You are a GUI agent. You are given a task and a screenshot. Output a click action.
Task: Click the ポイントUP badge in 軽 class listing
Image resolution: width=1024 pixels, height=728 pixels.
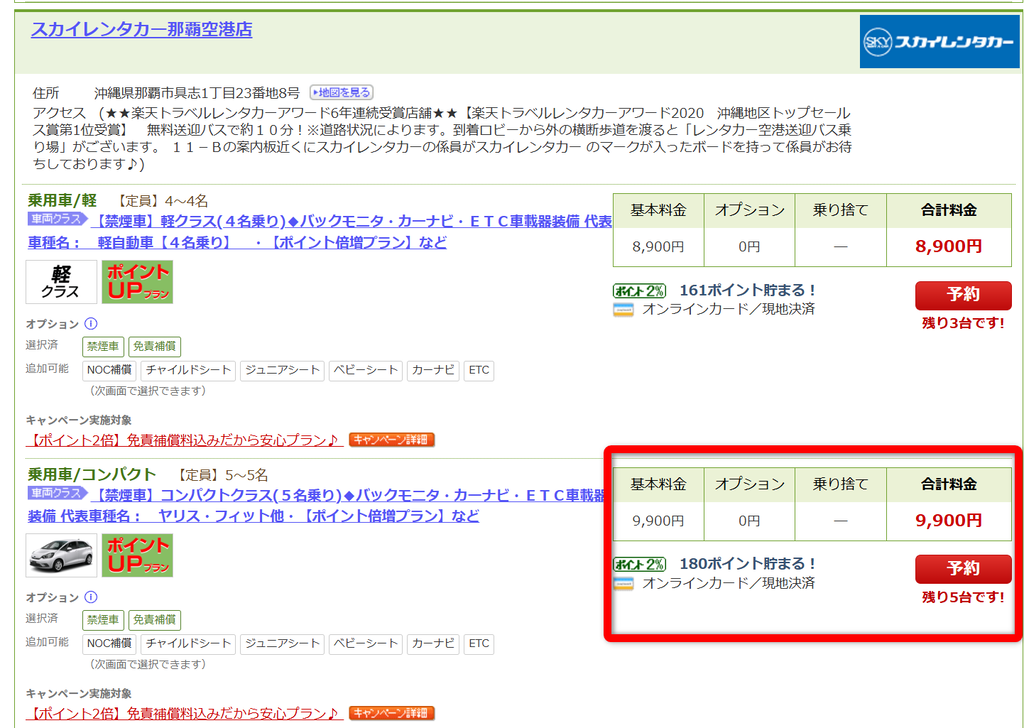137,282
